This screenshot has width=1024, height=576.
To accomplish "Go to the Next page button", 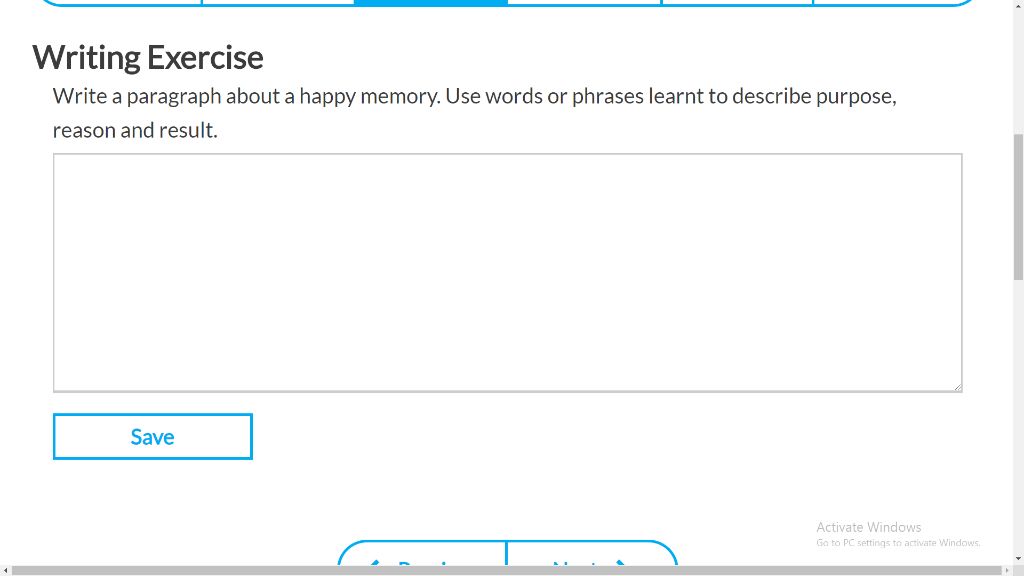I will (592, 554).
